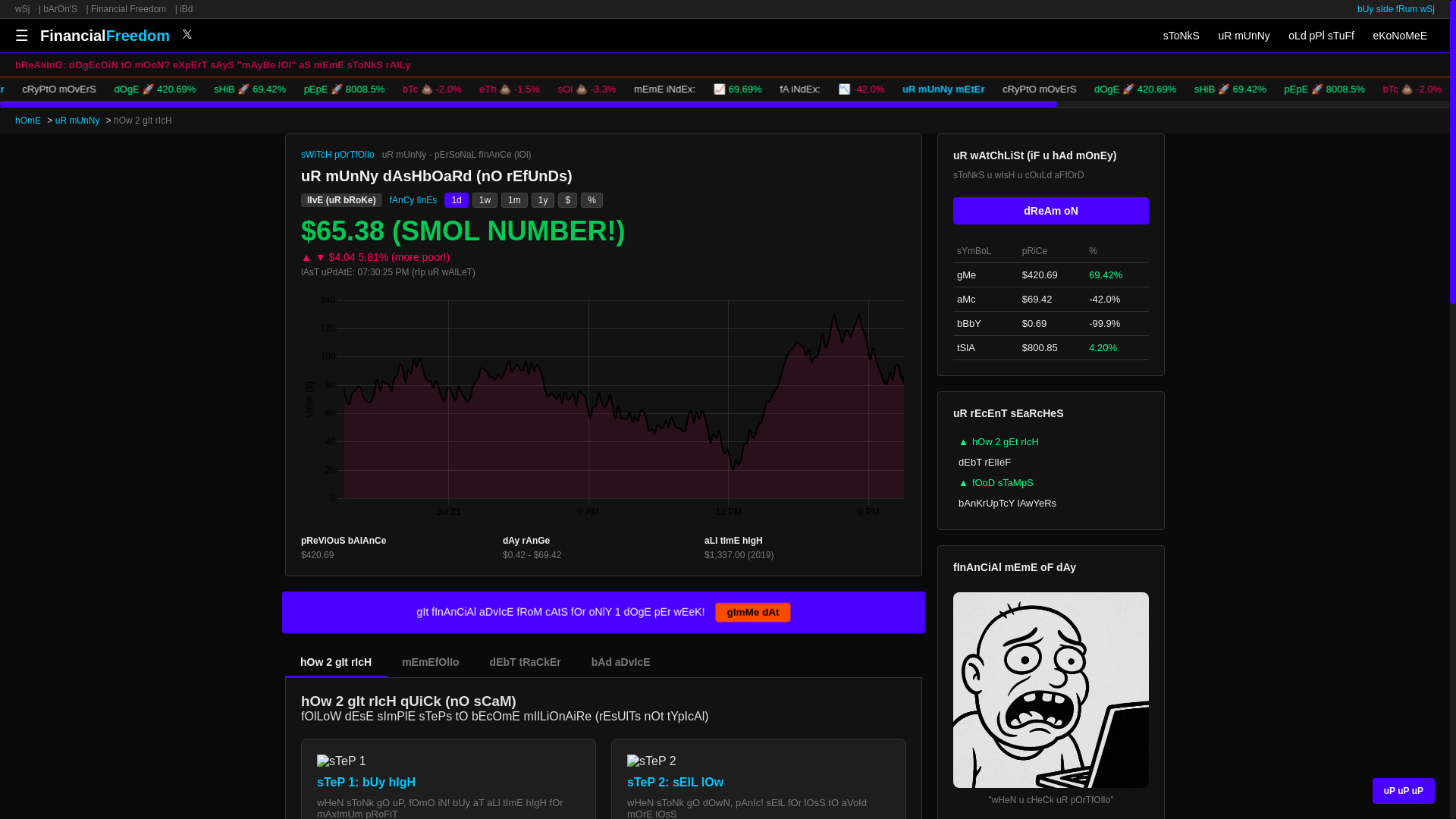Click the X social icon in the header

click(187, 34)
